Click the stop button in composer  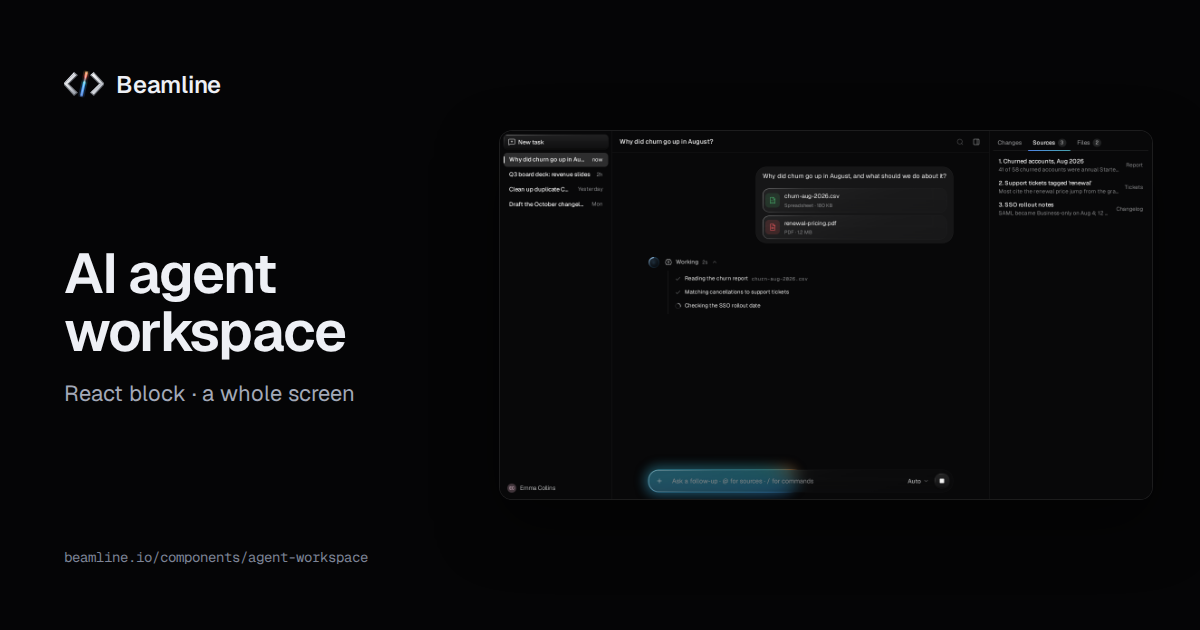(x=941, y=481)
